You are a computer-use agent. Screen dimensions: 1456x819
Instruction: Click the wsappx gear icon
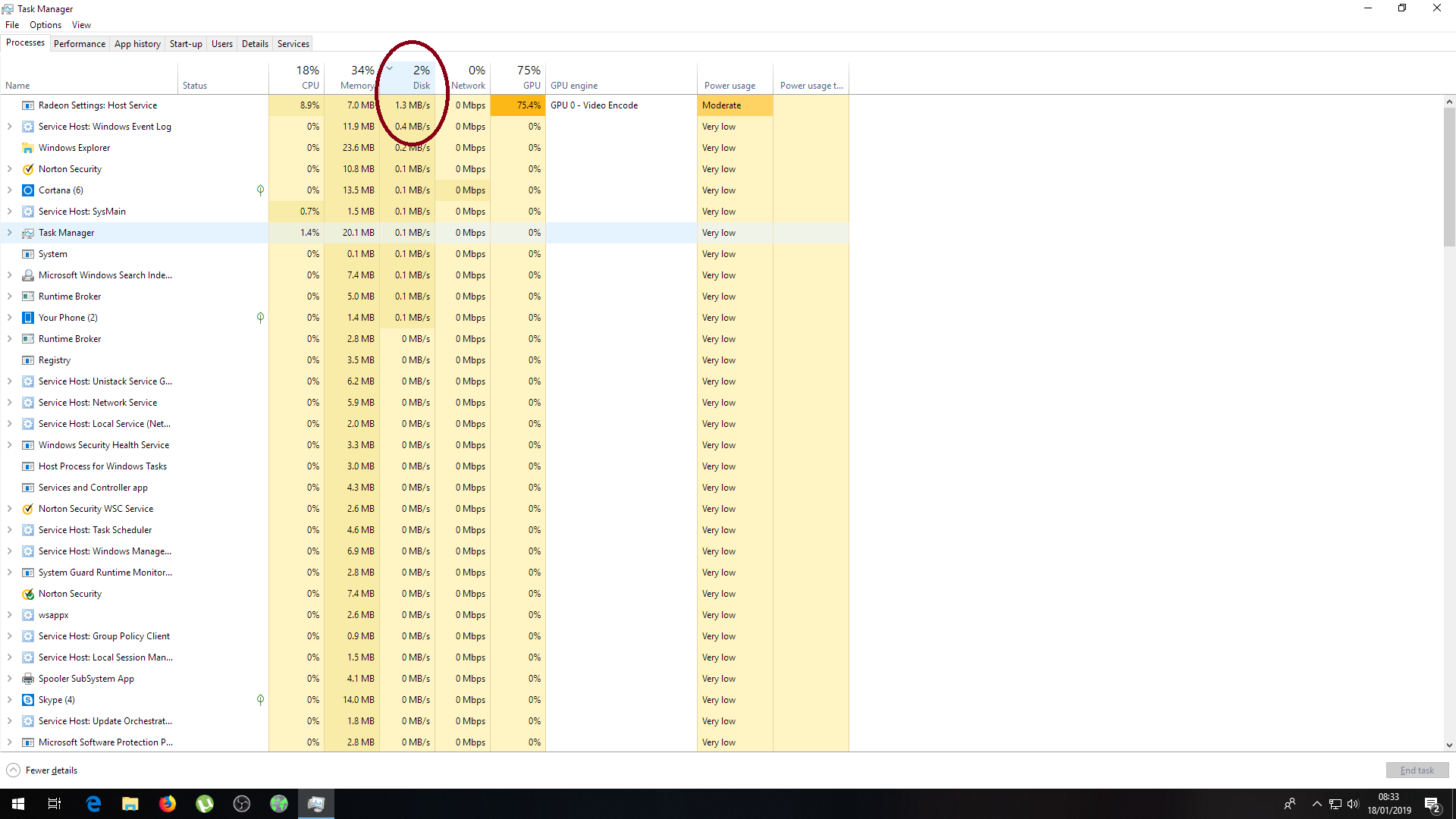(x=28, y=615)
